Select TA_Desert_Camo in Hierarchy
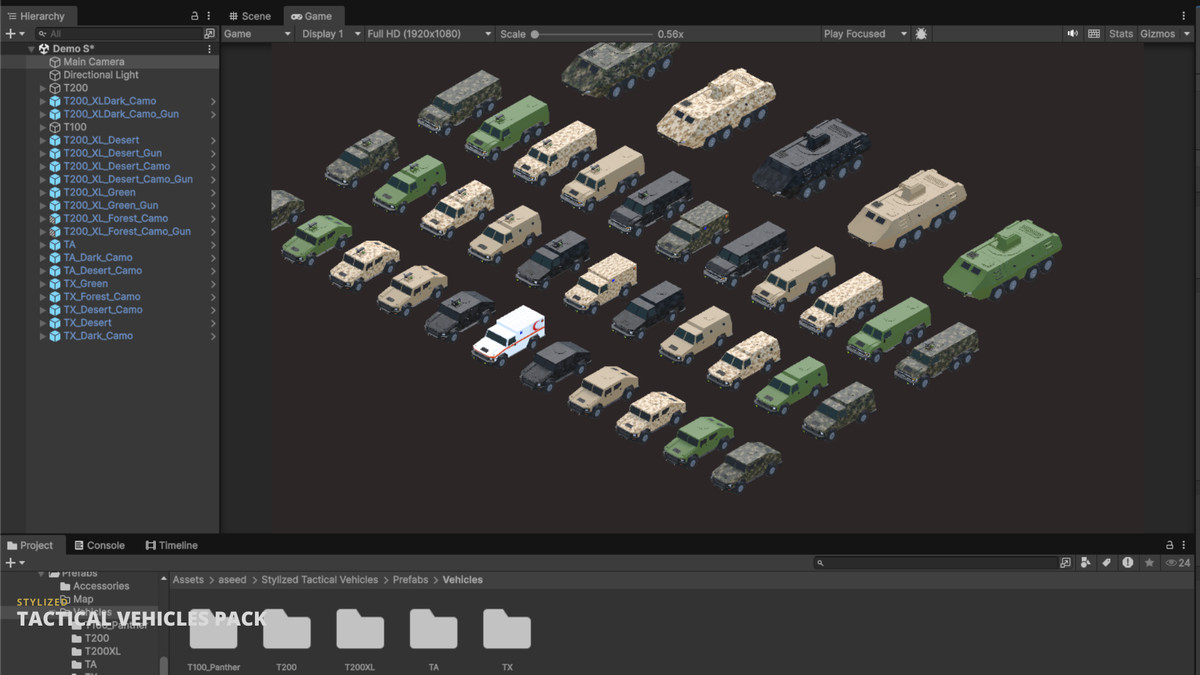Screen dimensions: 1200x675 [x=103, y=270]
